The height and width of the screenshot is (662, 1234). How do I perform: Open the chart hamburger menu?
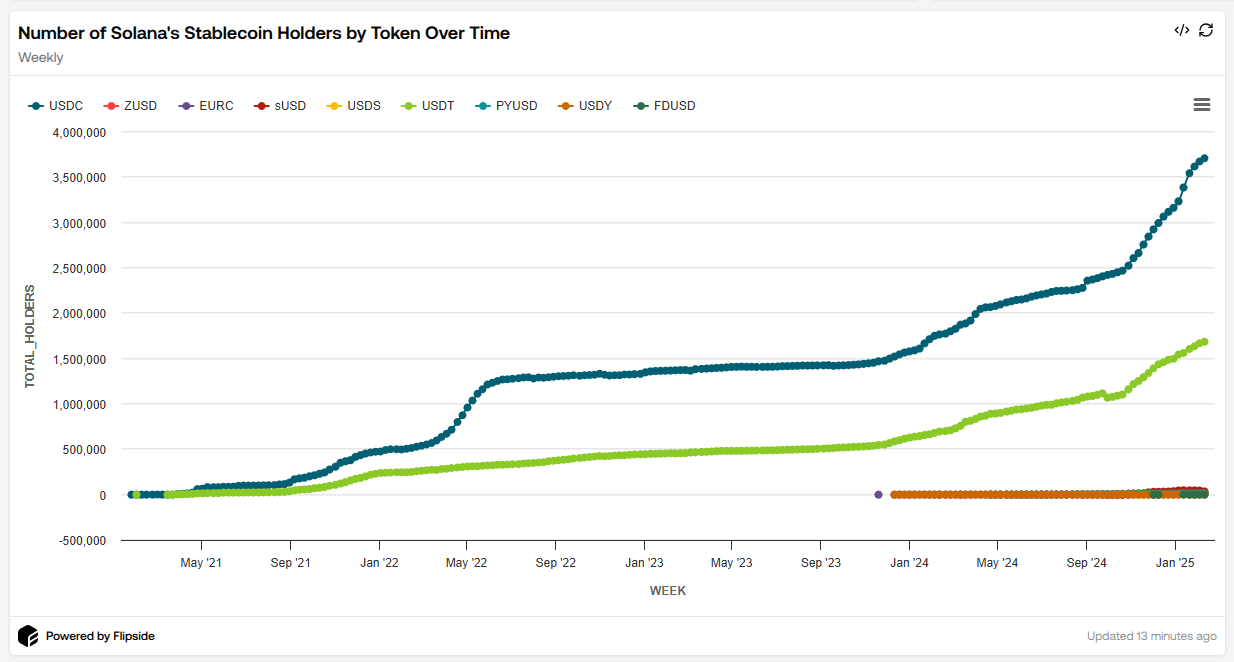(1202, 105)
